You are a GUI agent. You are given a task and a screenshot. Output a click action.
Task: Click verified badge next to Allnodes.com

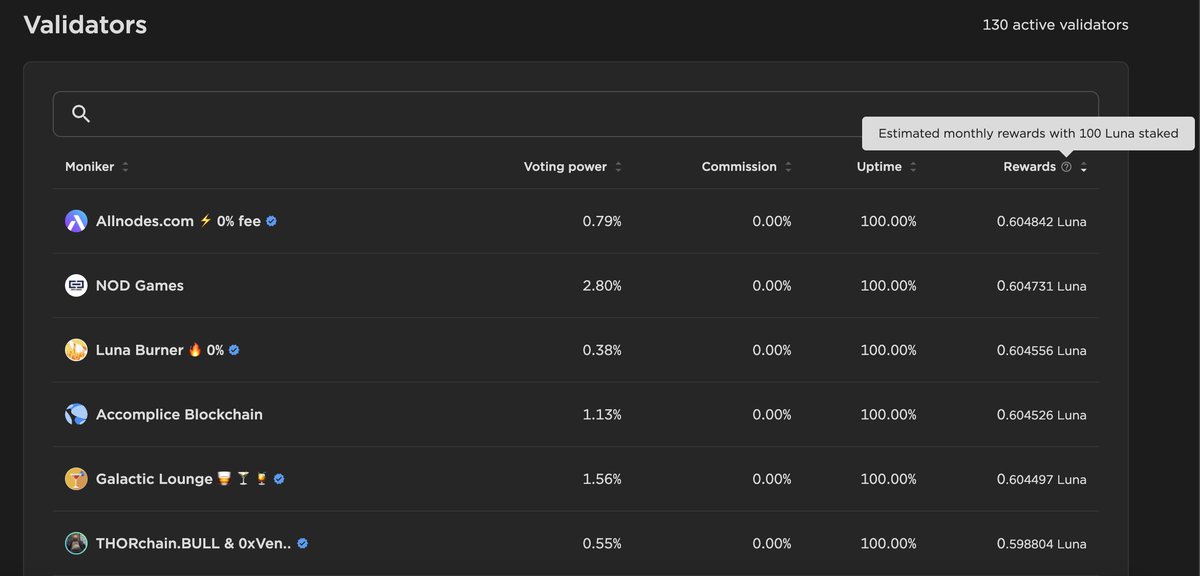[272, 221]
